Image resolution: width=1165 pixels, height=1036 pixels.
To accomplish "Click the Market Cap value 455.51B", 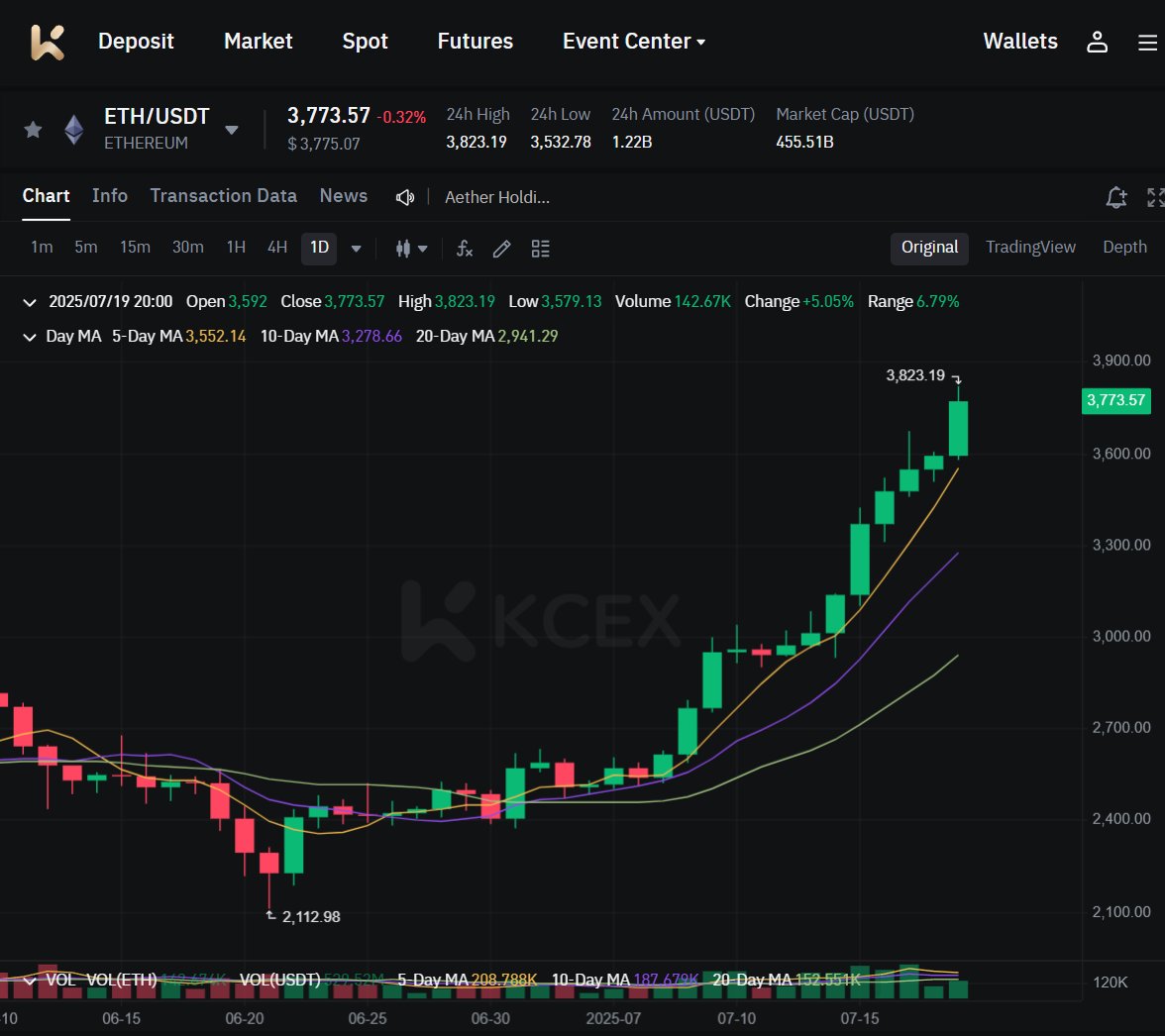I will tap(804, 142).
